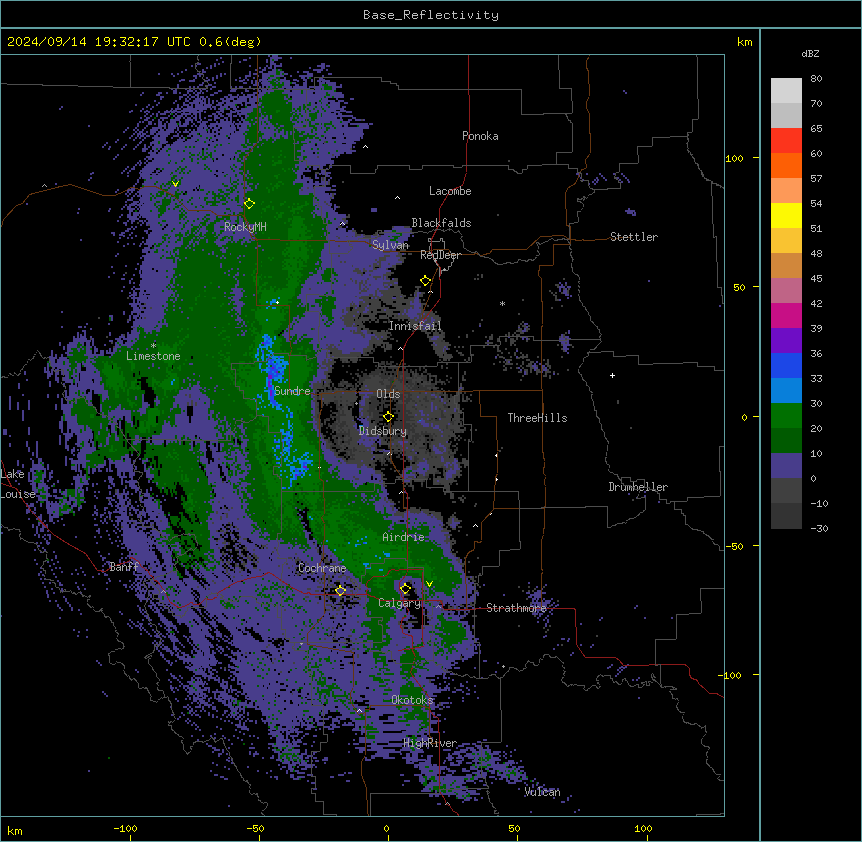Click the white plus marker north of Drumheller

(612, 375)
